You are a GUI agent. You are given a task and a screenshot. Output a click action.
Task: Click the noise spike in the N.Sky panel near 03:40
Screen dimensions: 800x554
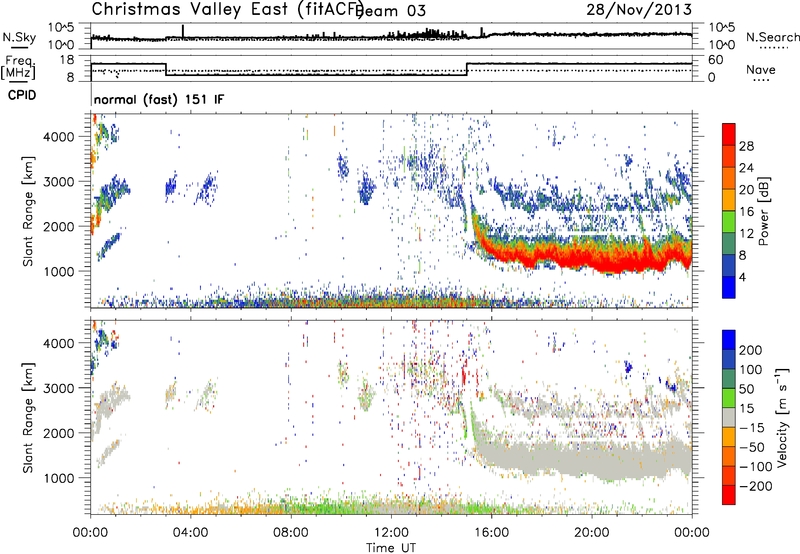[x=183, y=31]
